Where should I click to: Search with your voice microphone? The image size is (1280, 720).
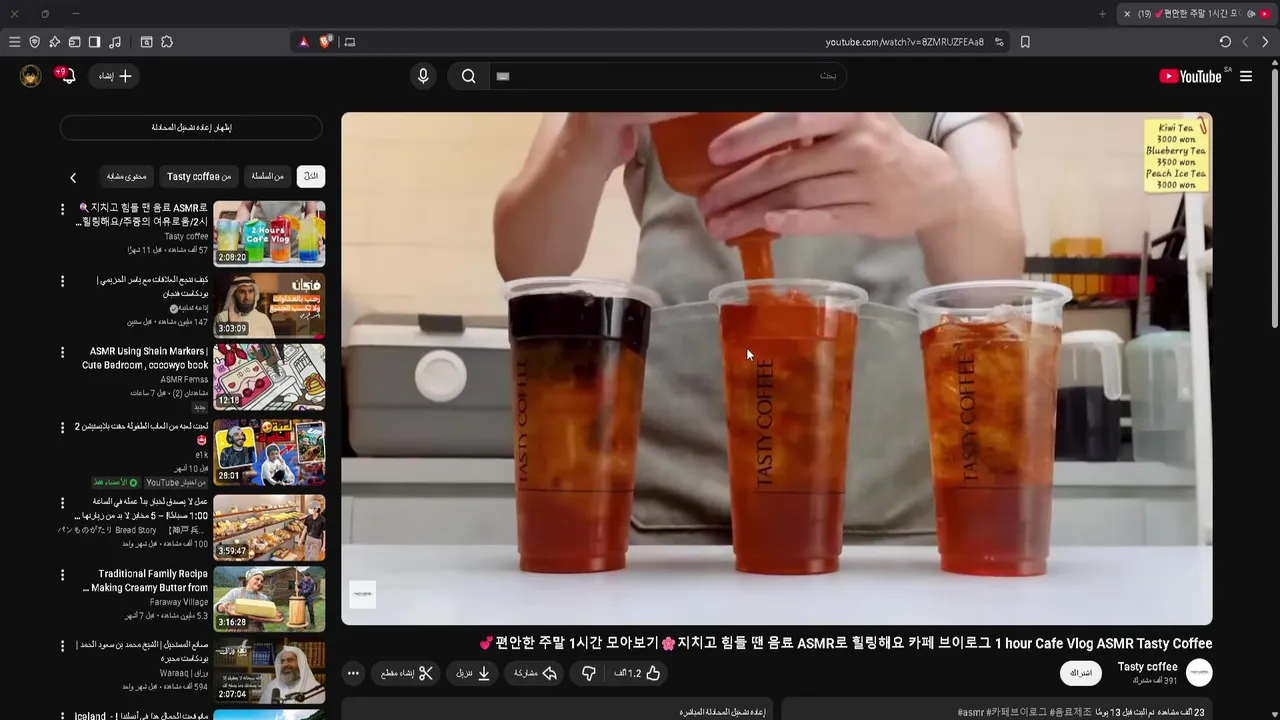pyautogui.click(x=423, y=76)
